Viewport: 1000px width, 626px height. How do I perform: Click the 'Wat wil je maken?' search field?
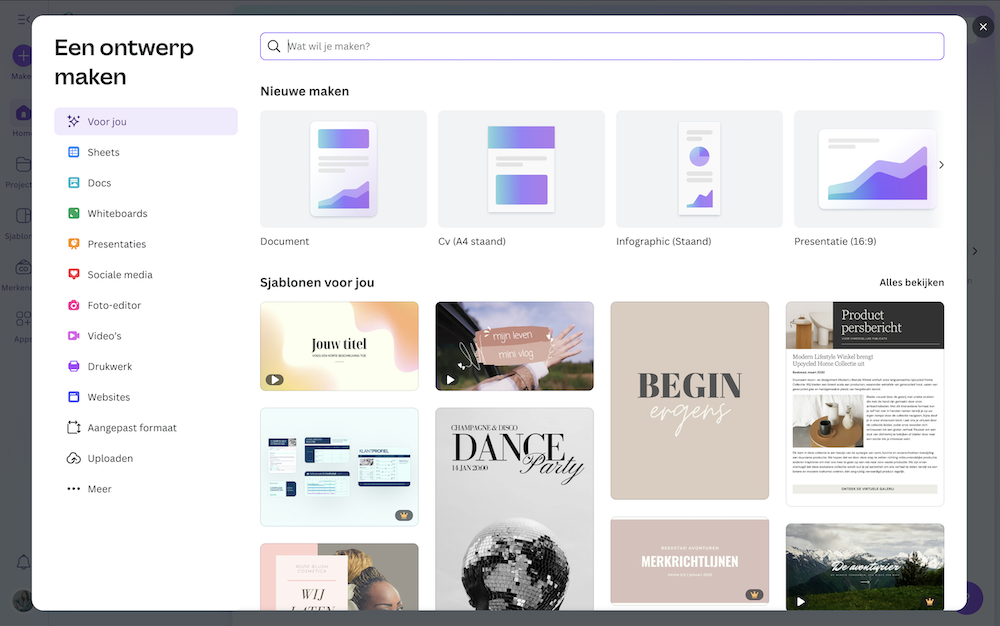coord(610,46)
